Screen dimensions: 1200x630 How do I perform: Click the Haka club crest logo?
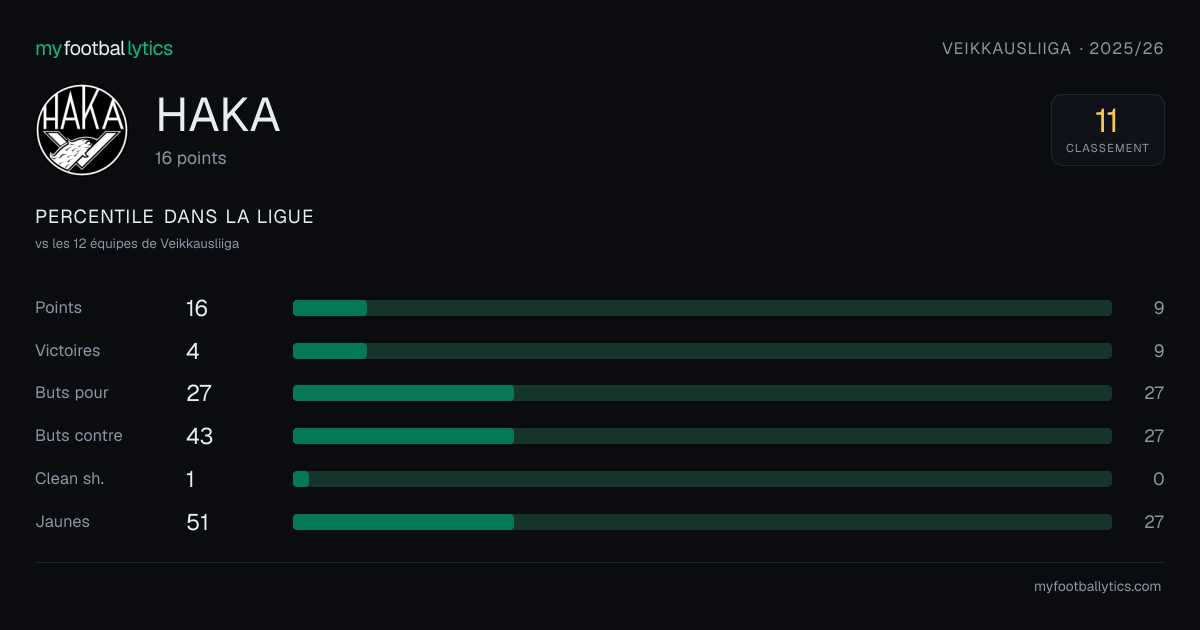[x=82, y=130]
